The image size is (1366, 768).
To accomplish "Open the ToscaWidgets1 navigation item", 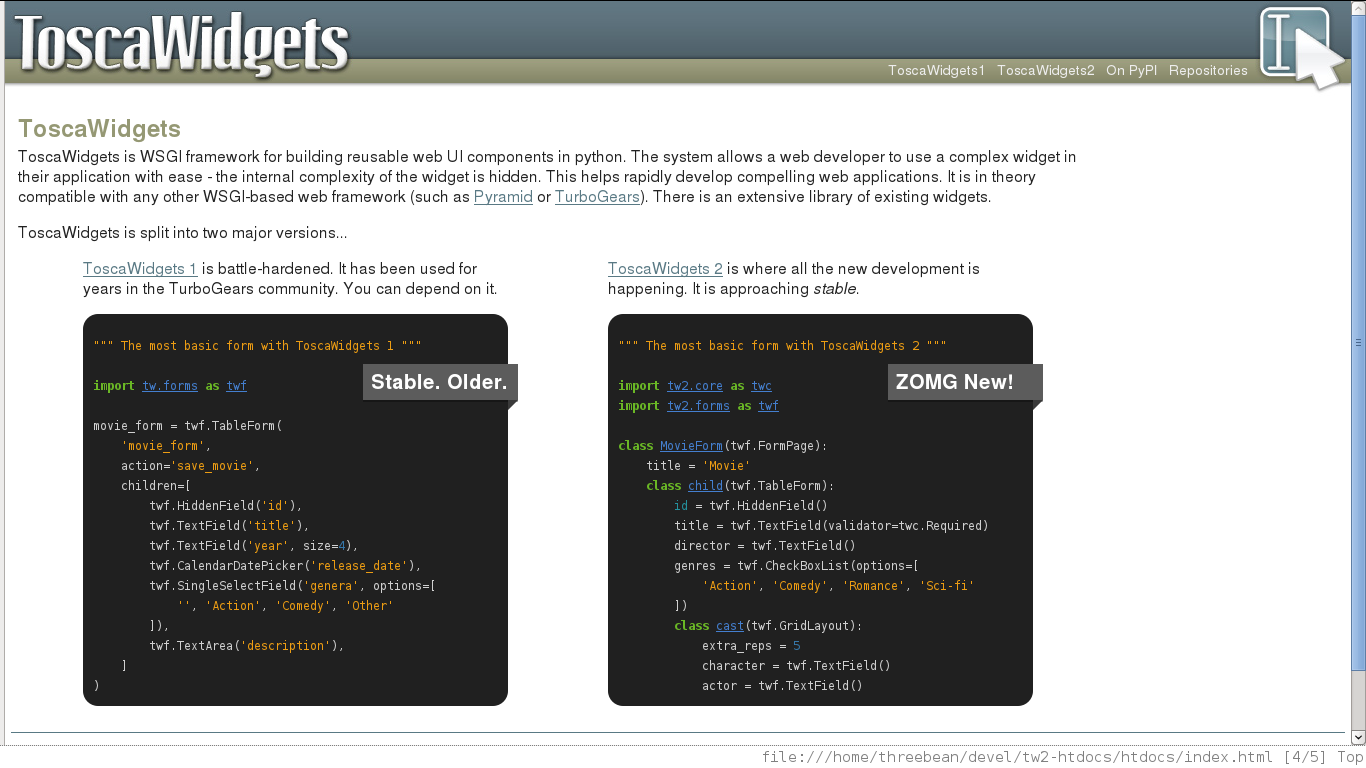I will (936, 70).
